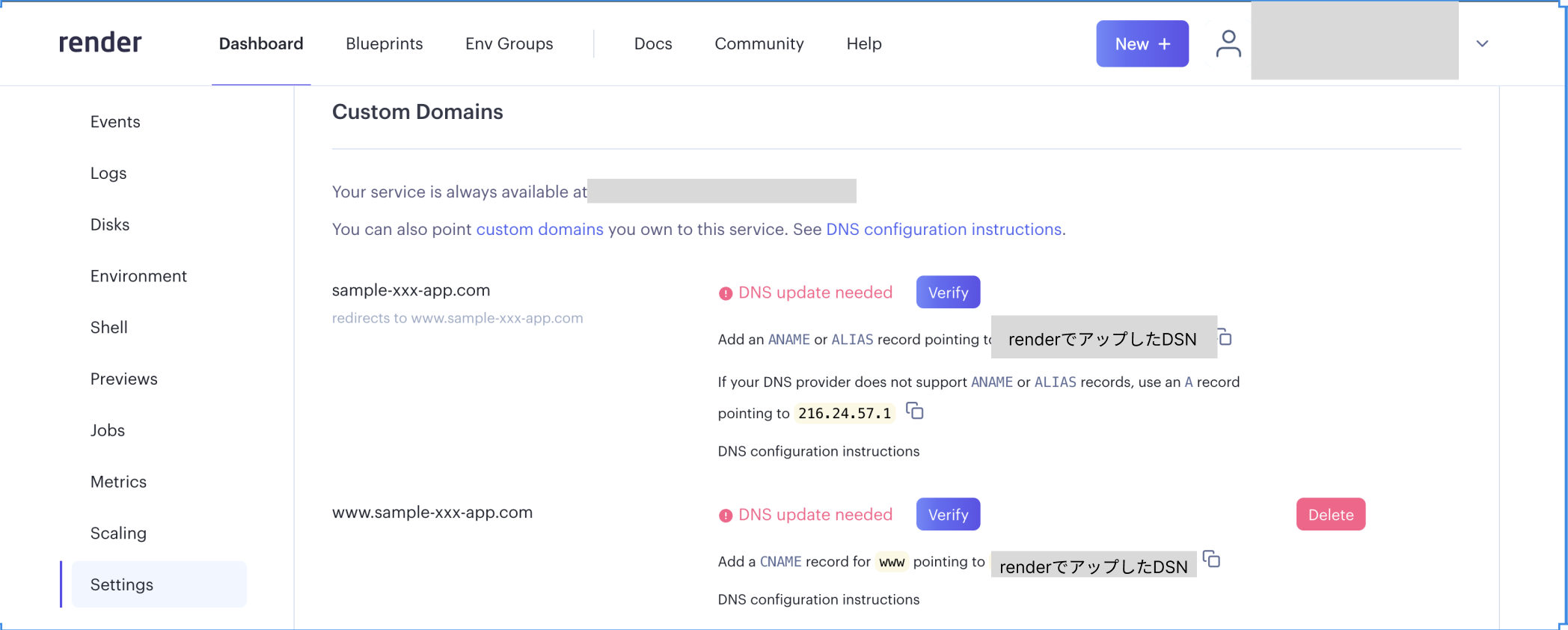Click the ANAME link in the first domain instructions

(789, 340)
